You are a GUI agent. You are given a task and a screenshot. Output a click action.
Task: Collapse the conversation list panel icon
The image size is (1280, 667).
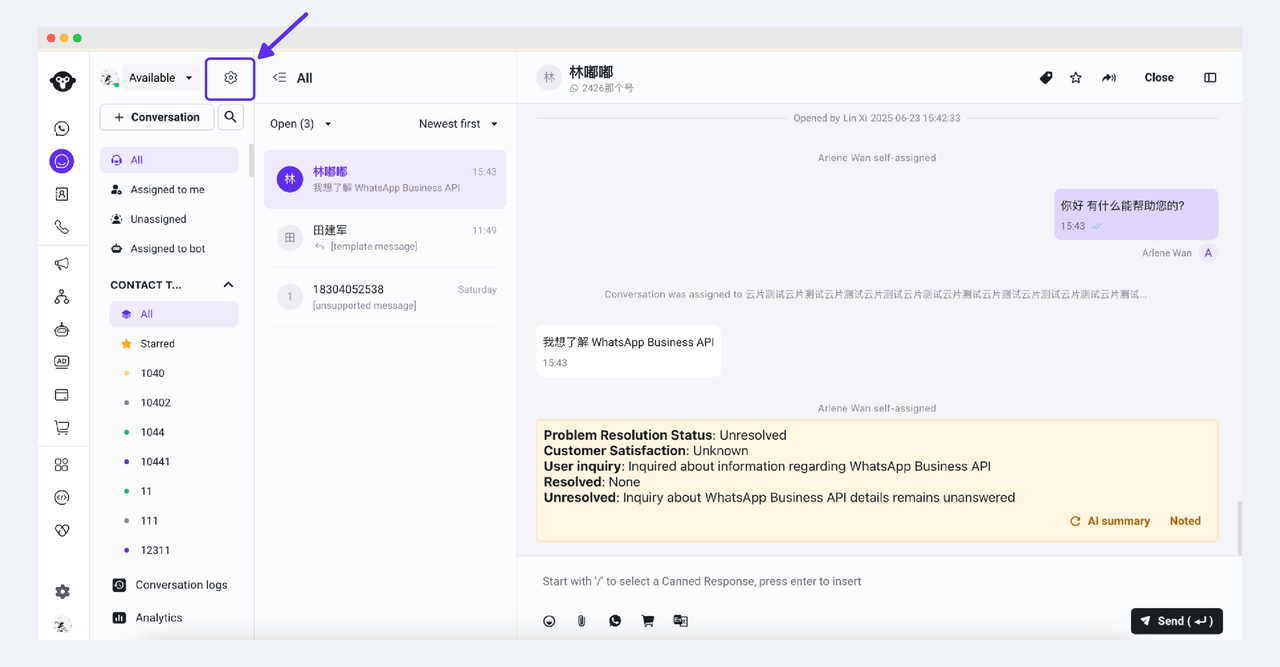(280, 78)
